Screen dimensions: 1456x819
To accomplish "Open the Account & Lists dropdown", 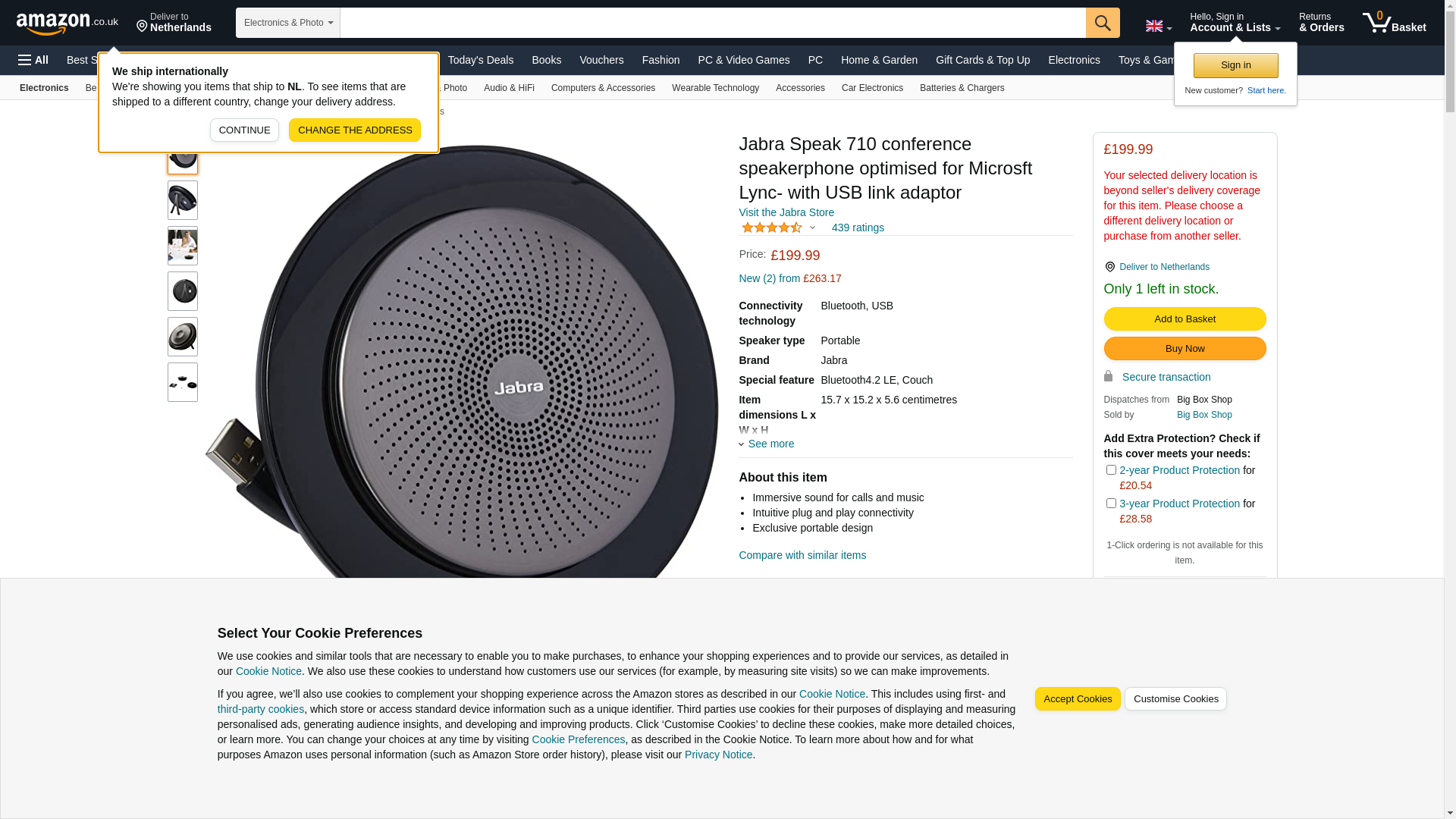I will (1235, 23).
